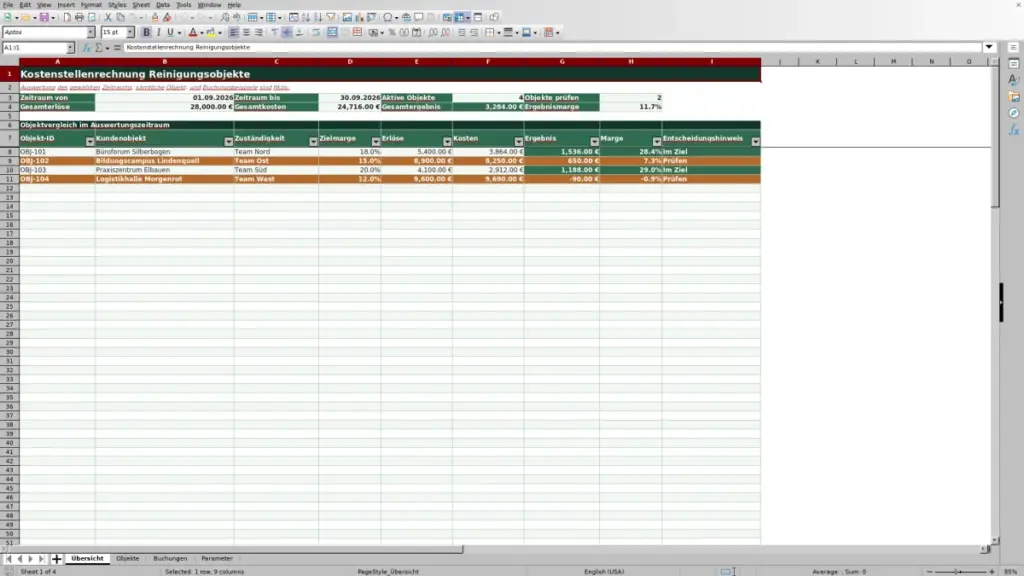The height and width of the screenshot is (576, 1024).
Task: Switch to the Objekte sheet tab
Action: (x=127, y=559)
